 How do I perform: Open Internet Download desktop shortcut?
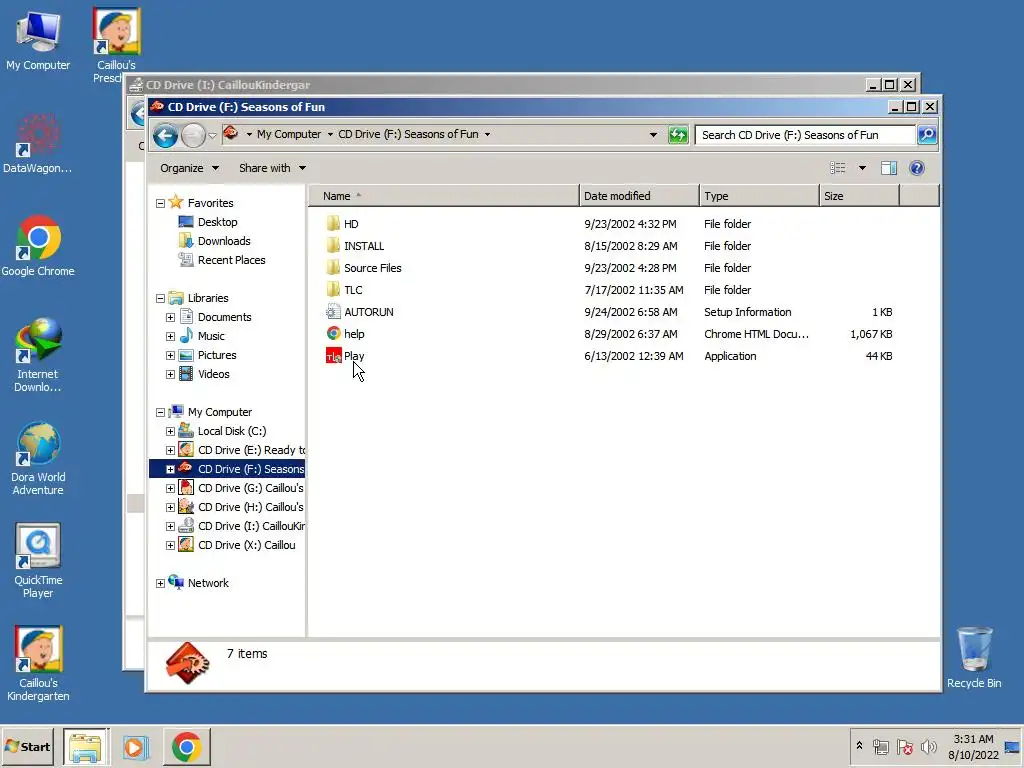tap(37, 355)
